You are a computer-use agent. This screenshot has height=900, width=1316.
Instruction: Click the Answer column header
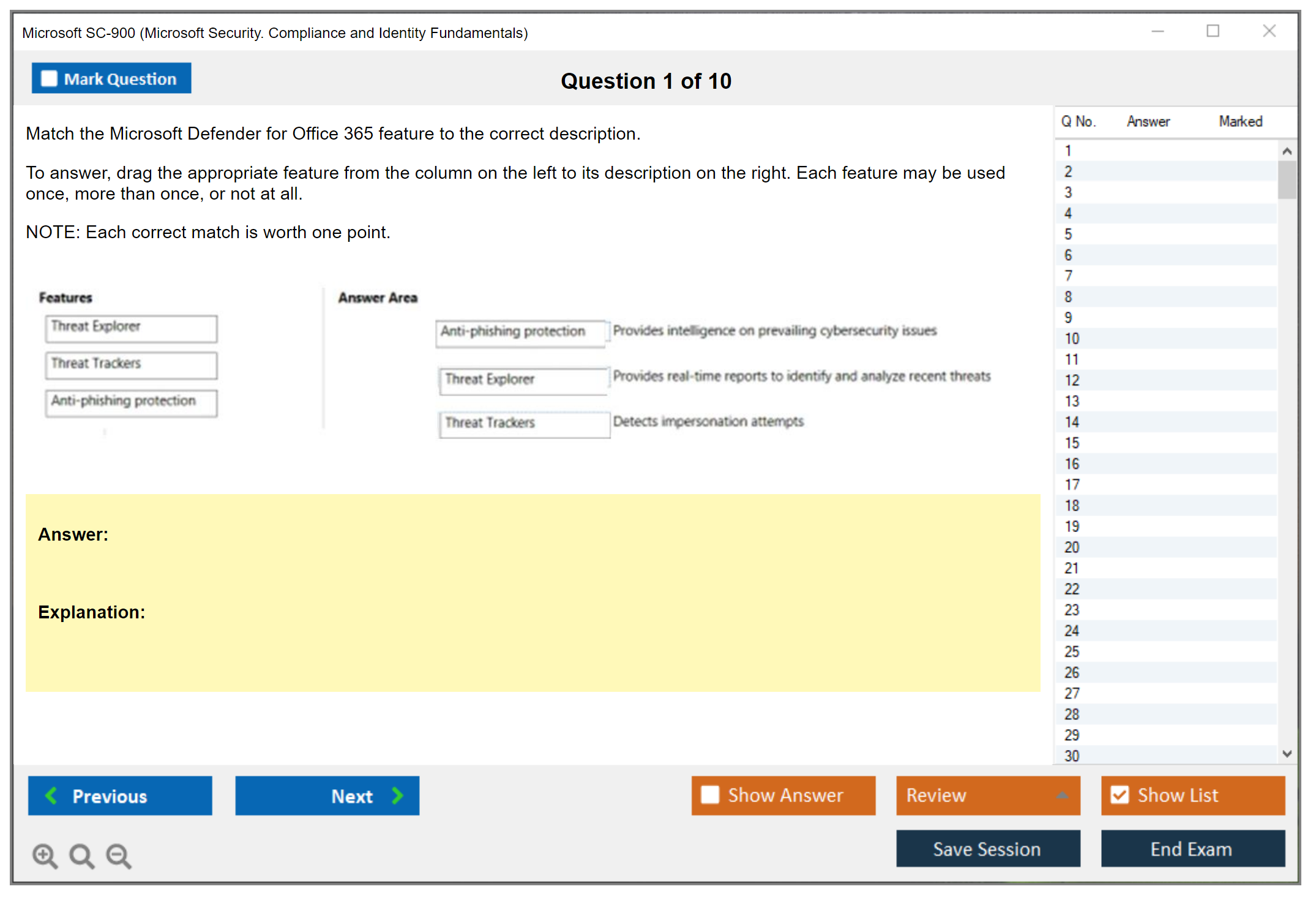1148,121
